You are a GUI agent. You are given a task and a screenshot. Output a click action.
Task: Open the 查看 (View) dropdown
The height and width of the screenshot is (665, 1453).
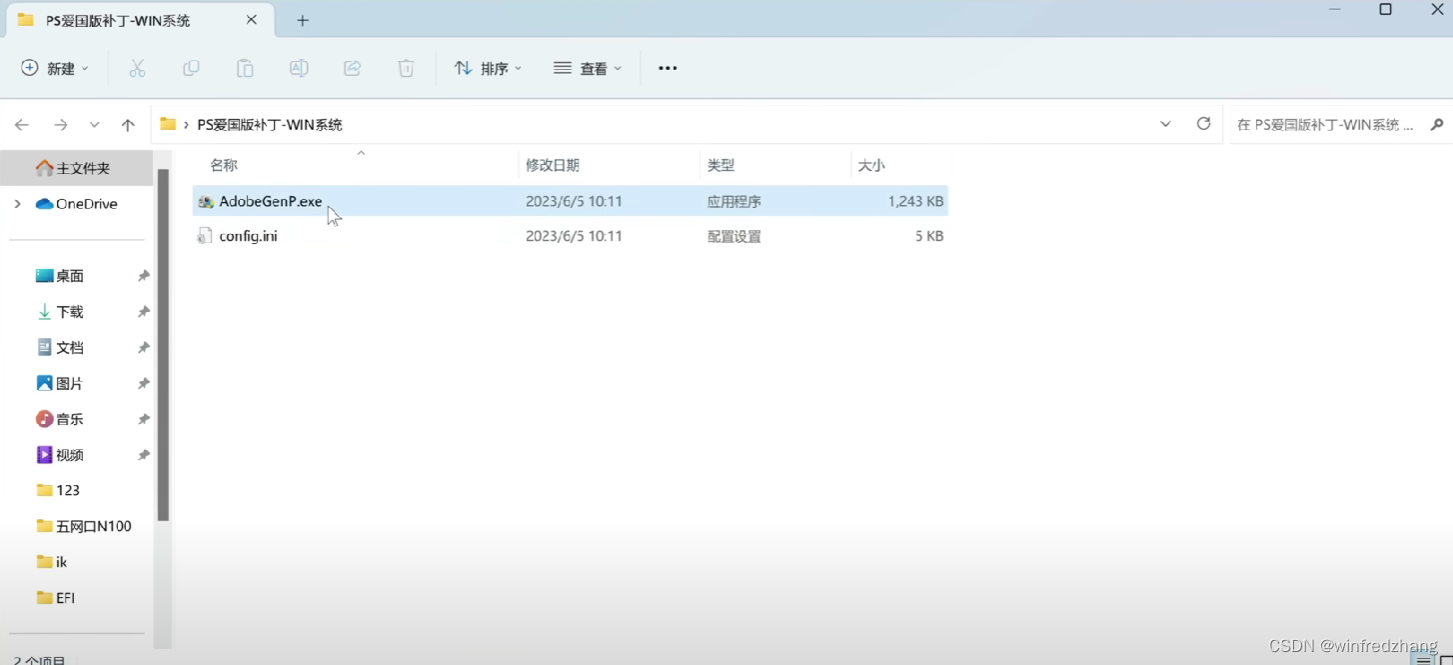click(x=588, y=68)
